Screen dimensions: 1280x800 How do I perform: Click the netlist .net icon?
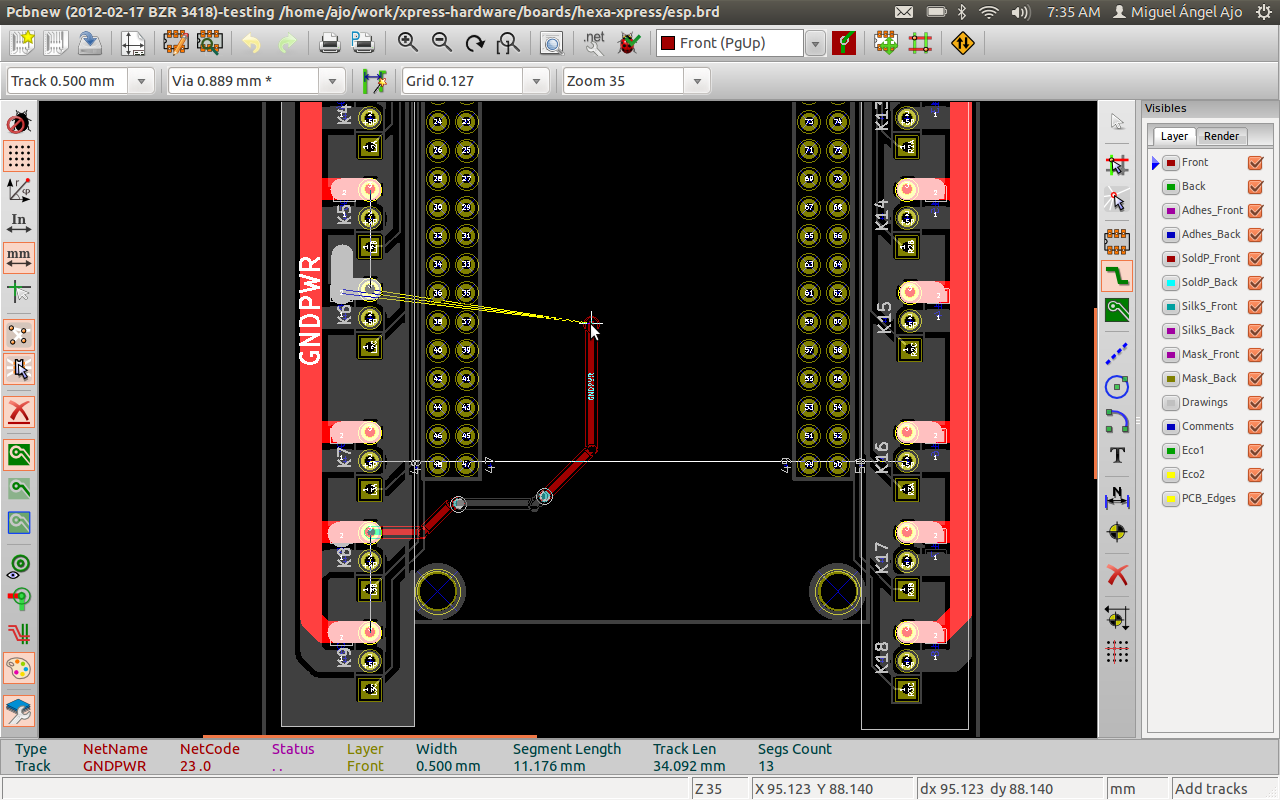[594, 43]
